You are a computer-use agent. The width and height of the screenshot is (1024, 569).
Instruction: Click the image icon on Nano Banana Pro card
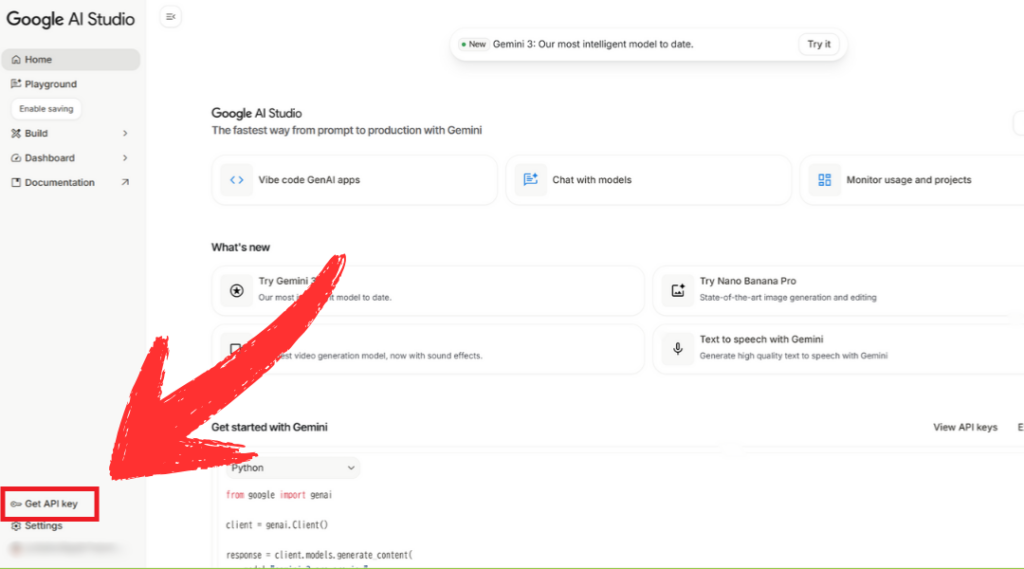click(x=678, y=291)
